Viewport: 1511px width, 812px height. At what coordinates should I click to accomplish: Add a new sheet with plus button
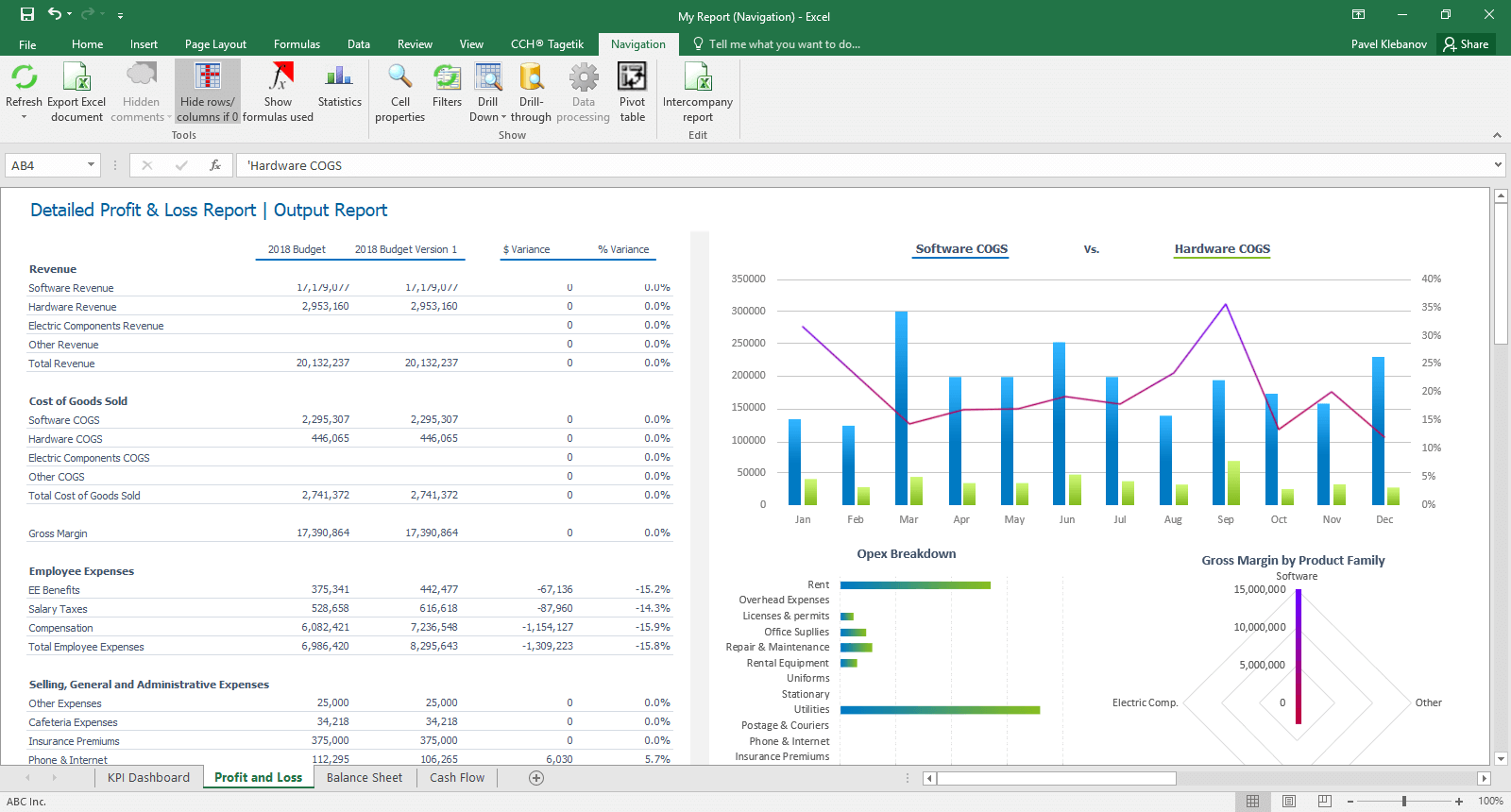[536, 778]
